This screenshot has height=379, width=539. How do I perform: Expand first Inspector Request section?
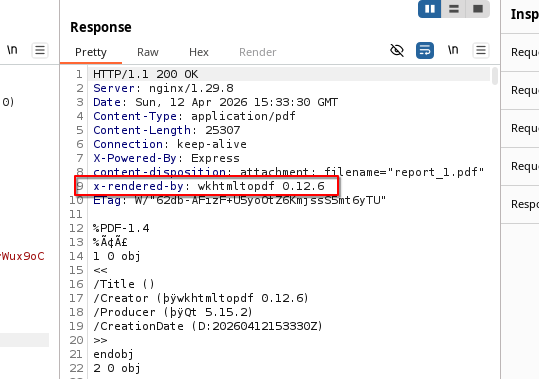point(520,53)
